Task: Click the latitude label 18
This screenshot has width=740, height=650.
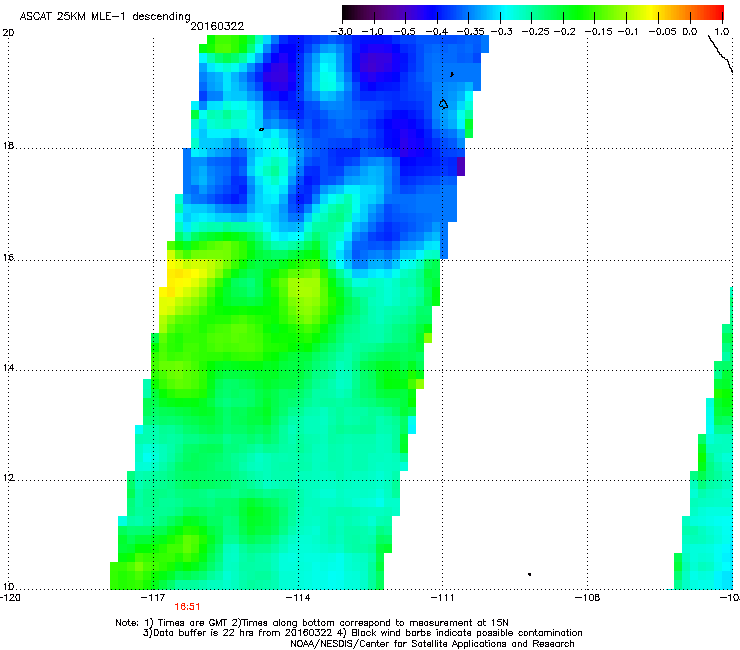Action: (x=8, y=146)
